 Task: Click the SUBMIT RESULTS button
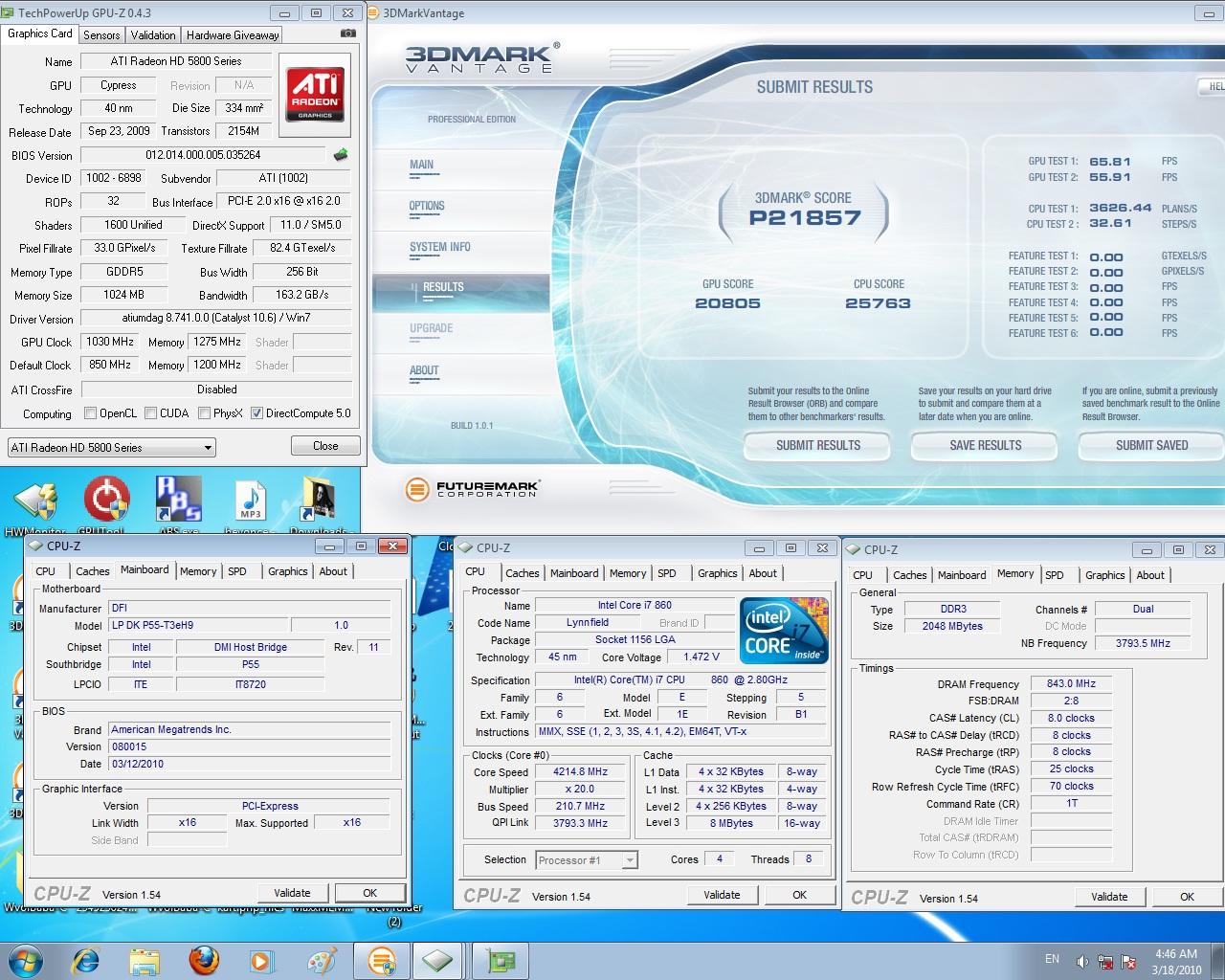point(818,445)
